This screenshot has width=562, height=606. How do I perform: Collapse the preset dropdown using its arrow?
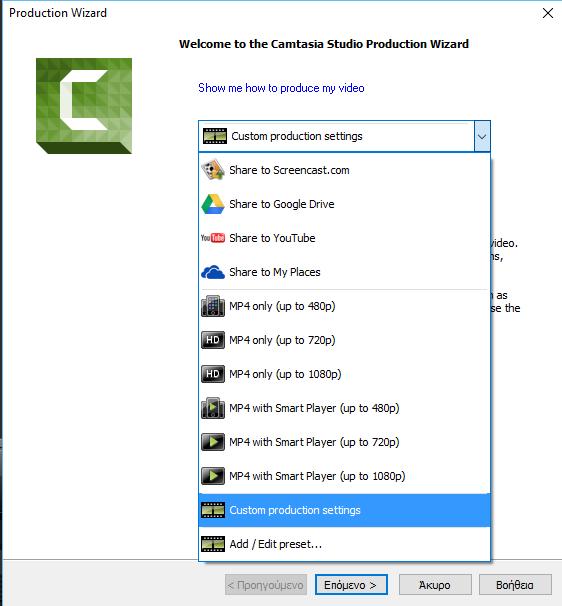point(482,136)
